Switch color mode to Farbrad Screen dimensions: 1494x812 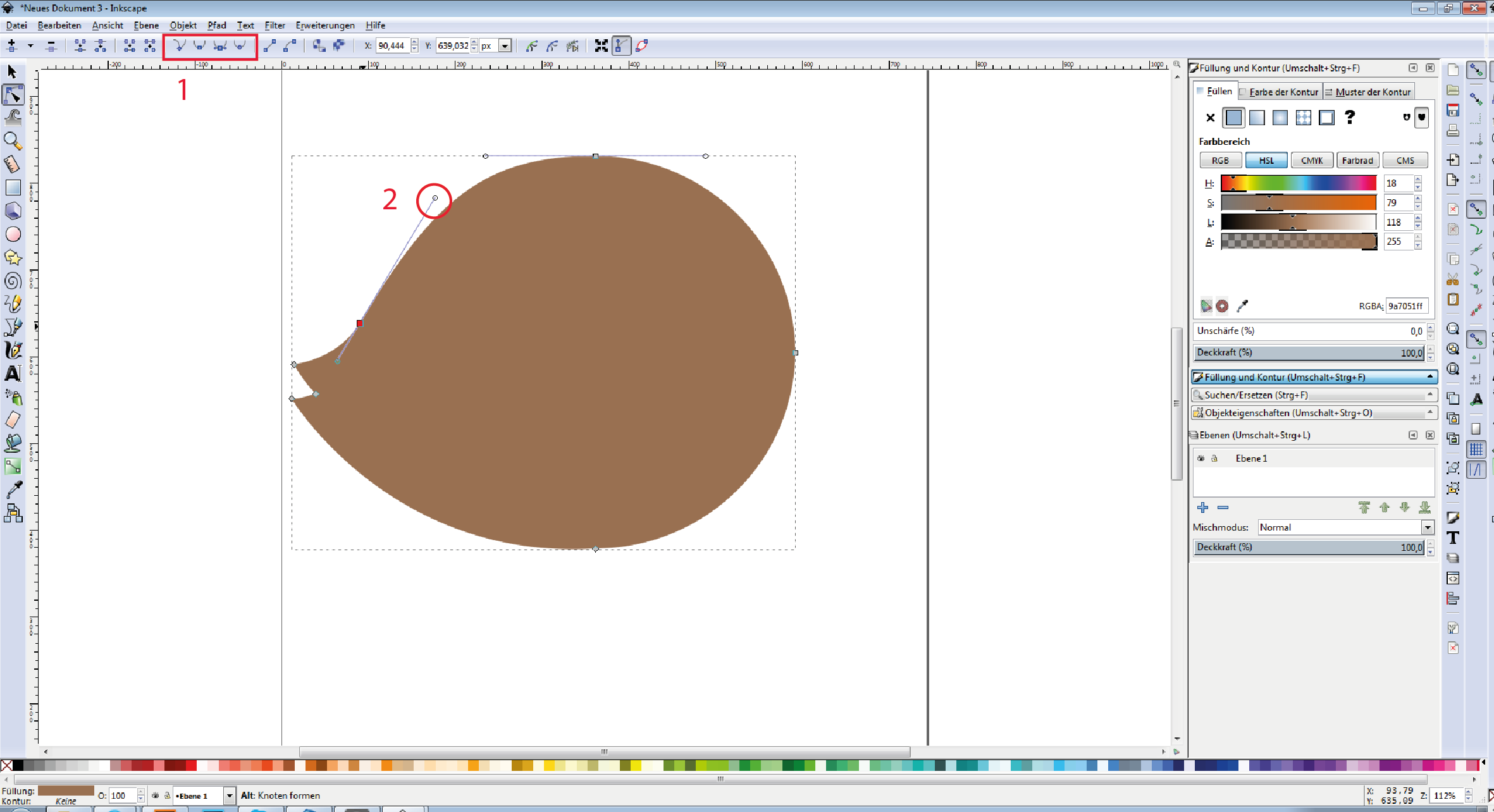1357,161
